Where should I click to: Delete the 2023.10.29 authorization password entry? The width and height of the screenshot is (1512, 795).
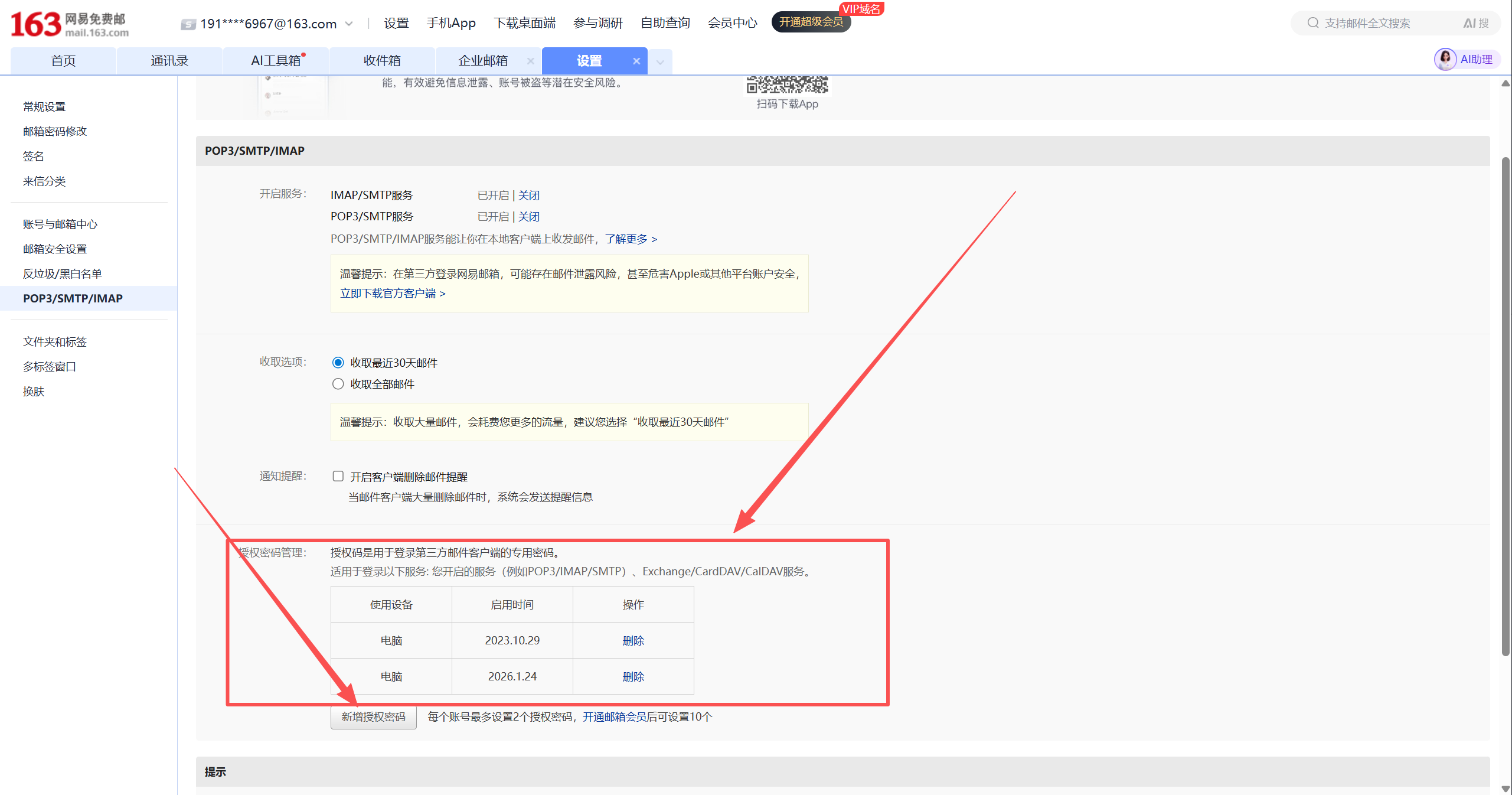coord(632,640)
